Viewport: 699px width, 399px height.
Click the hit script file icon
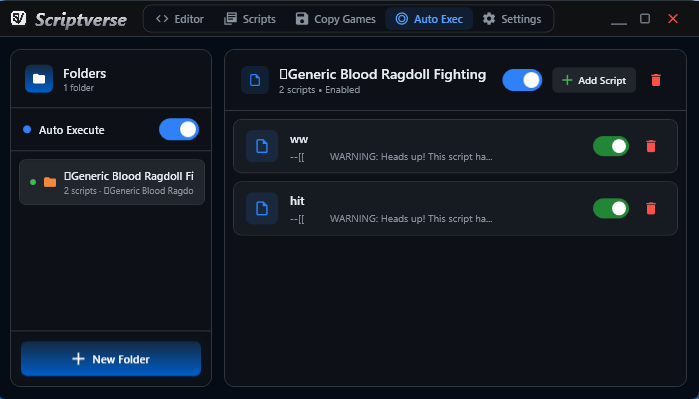click(262, 208)
